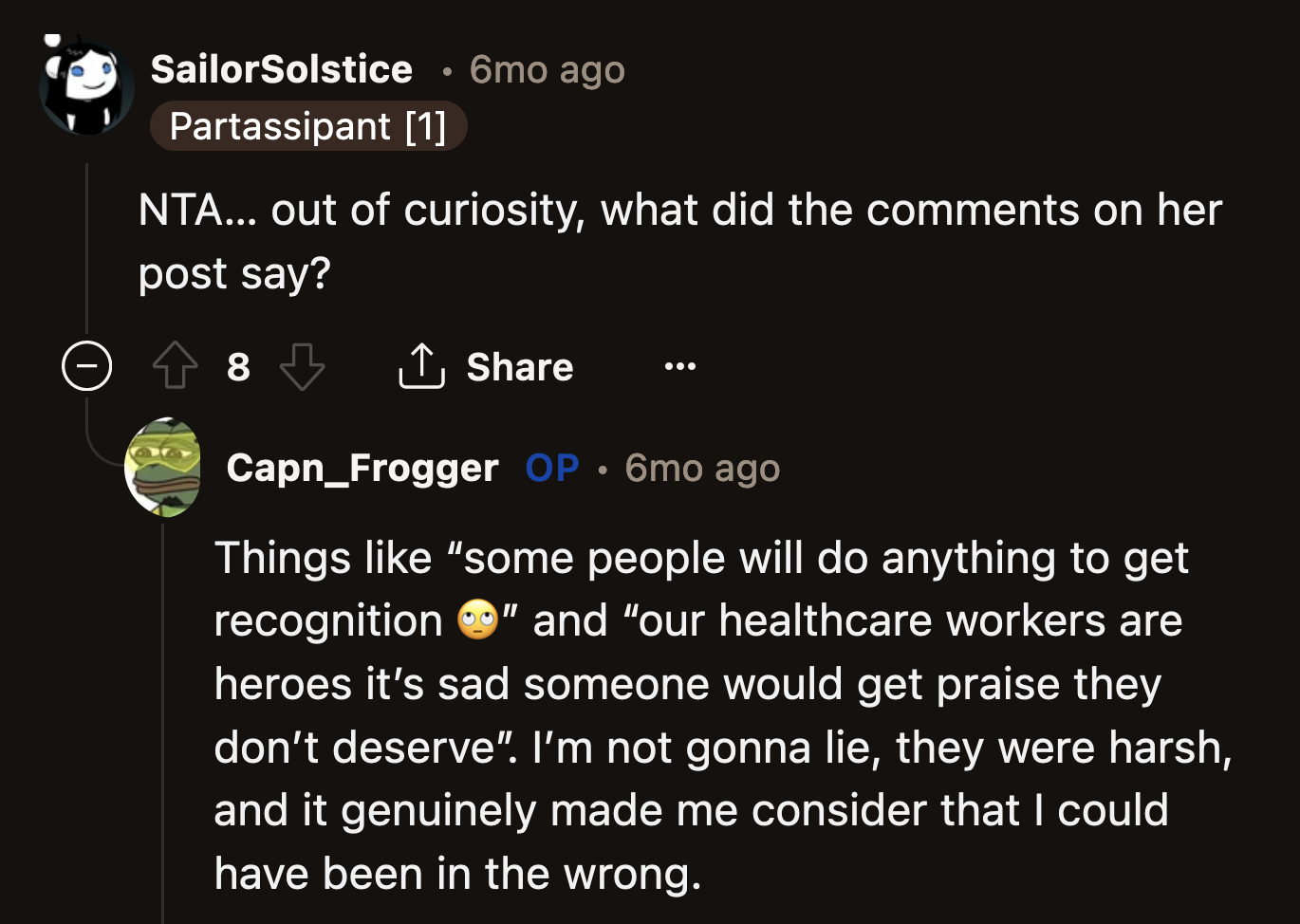Open SailorSolstice's avatar image
1300x924 pixels.
85,85
